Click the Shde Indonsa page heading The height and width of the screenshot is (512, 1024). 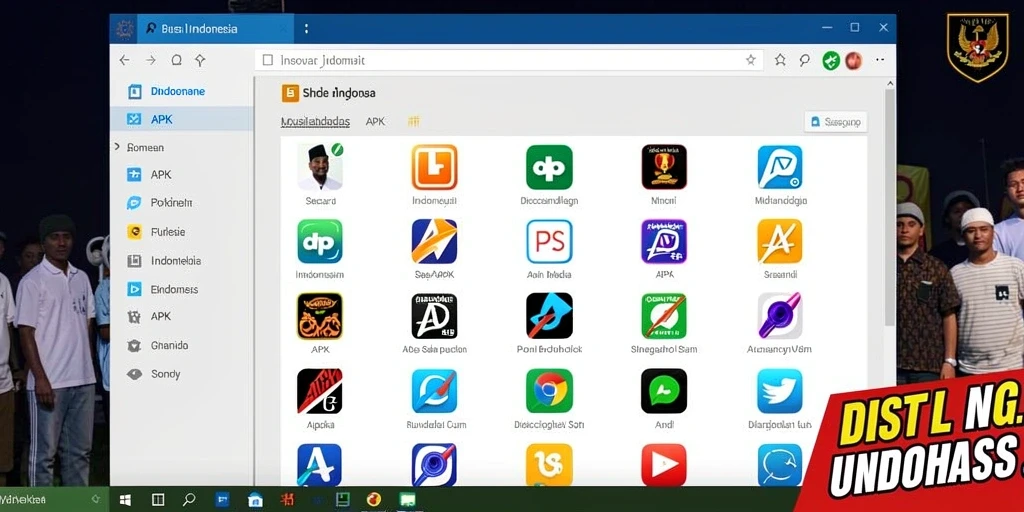coord(339,93)
